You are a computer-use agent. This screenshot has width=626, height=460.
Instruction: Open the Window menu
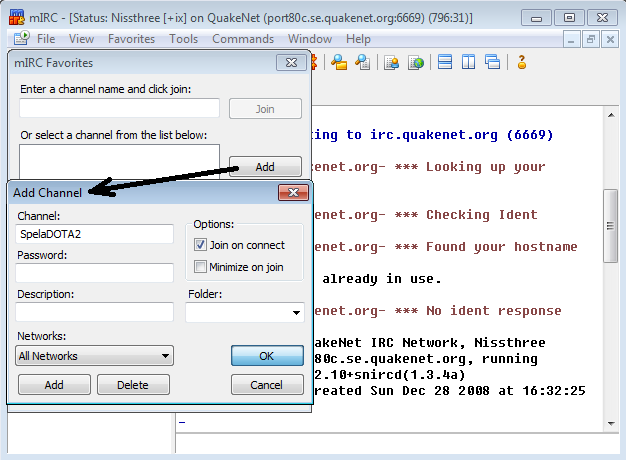310,39
